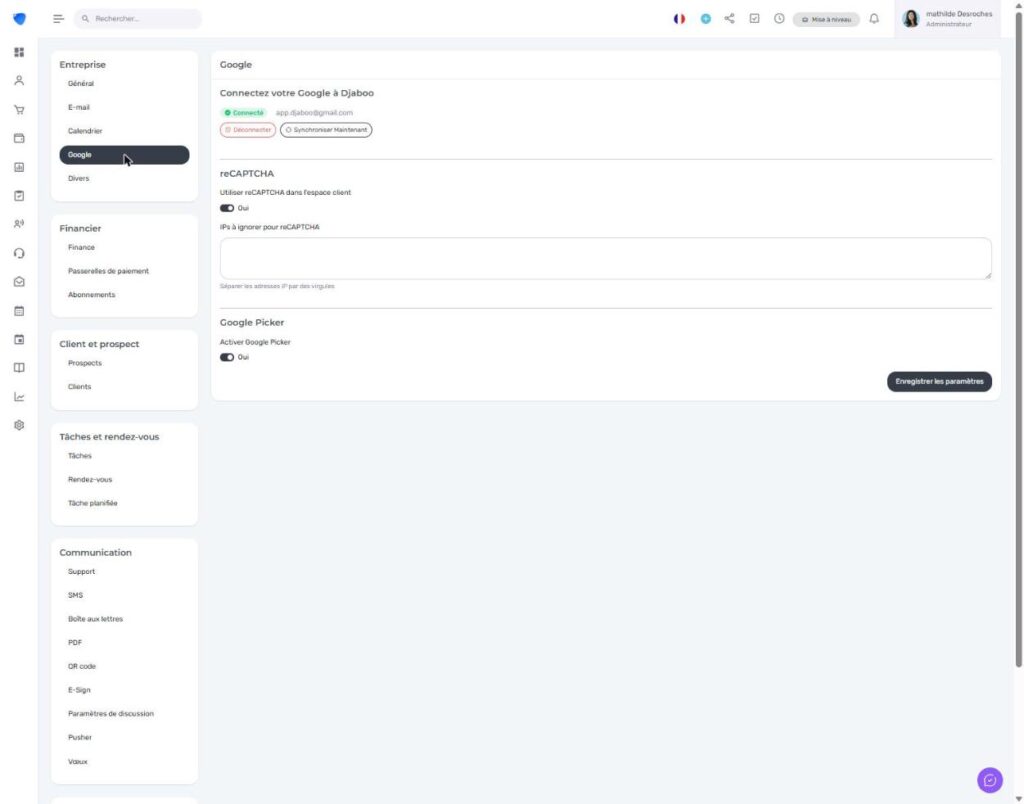Select the active Google settings item
The width and height of the screenshot is (1024, 804).
(124, 155)
